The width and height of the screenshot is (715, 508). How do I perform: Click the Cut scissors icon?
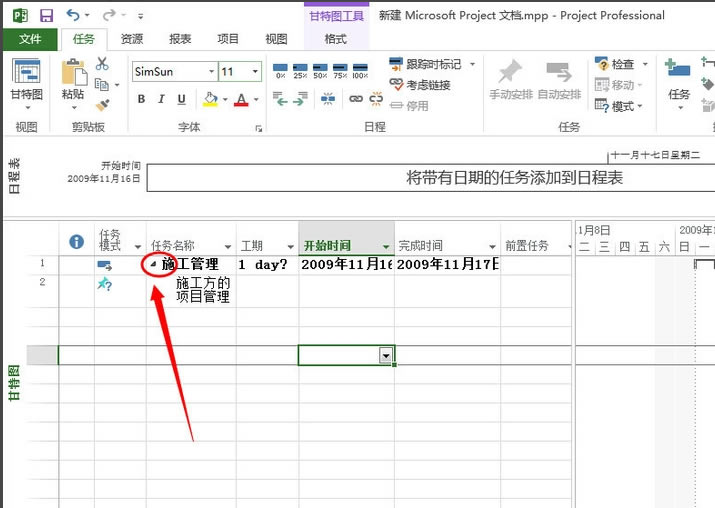click(102, 64)
